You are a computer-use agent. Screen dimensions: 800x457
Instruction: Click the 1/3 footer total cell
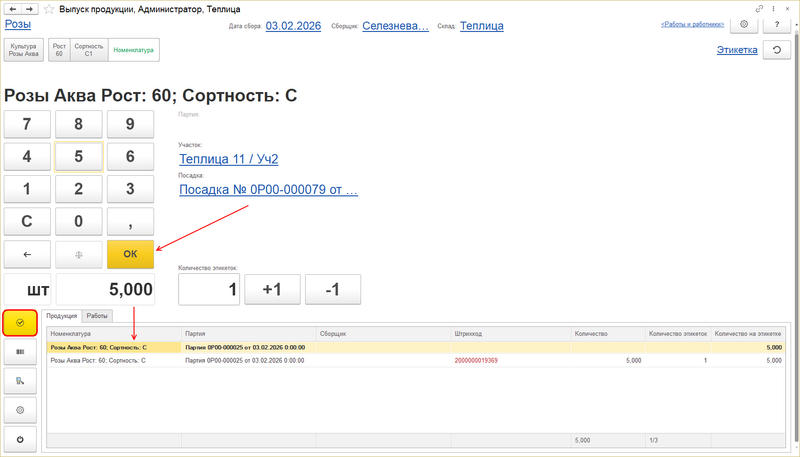point(678,440)
